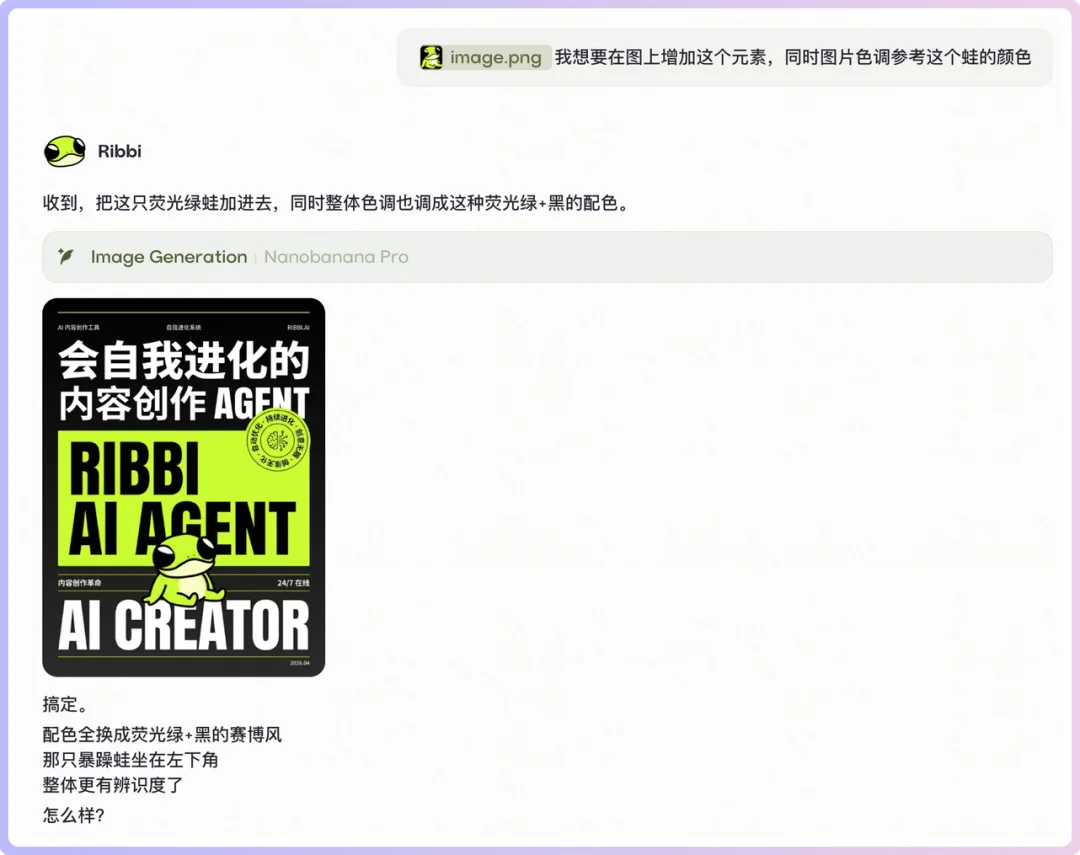Click the circular stamp badge on the poster
Viewport: 1080px width, 855px height.
[278, 444]
